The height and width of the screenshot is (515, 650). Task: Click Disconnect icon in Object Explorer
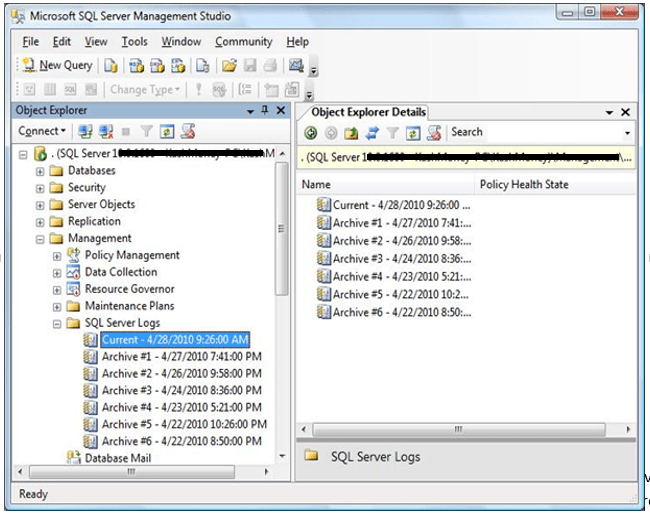[x=106, y=131]
